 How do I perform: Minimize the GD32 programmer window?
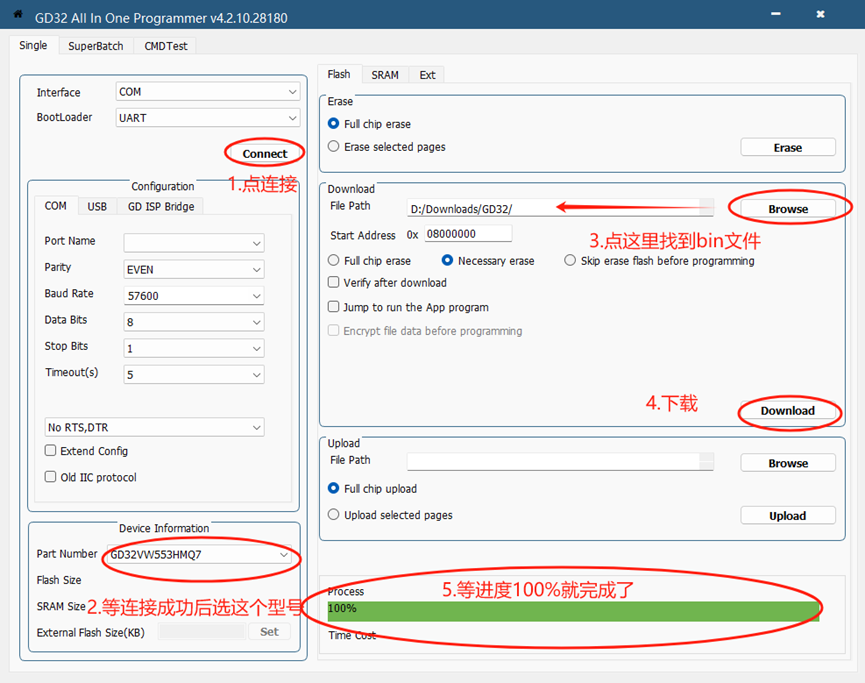(x=774, y=15)
